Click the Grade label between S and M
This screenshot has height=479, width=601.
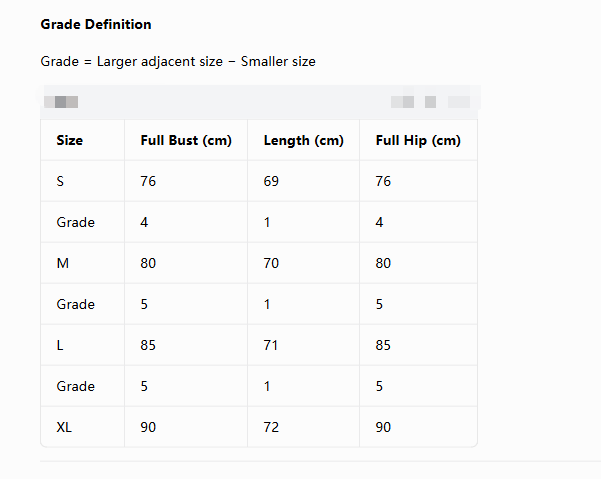click(76, 222)
